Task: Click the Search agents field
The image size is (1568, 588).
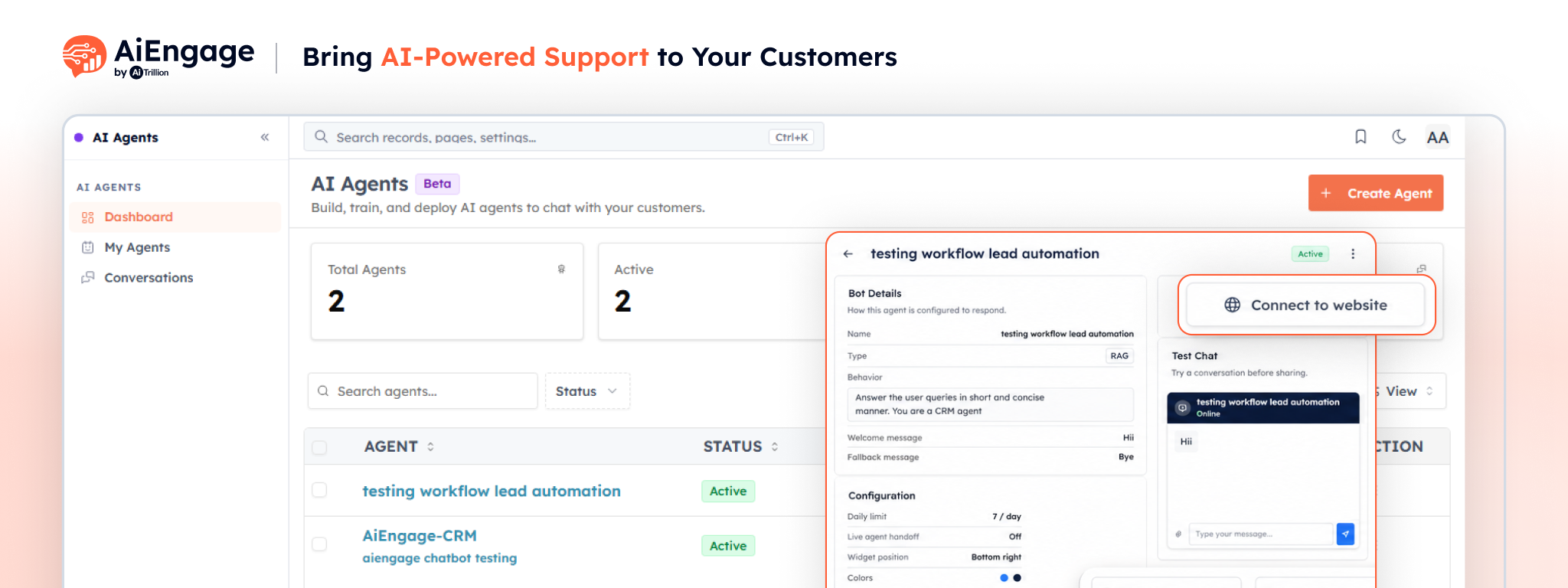Action: (x=423, y=391)
